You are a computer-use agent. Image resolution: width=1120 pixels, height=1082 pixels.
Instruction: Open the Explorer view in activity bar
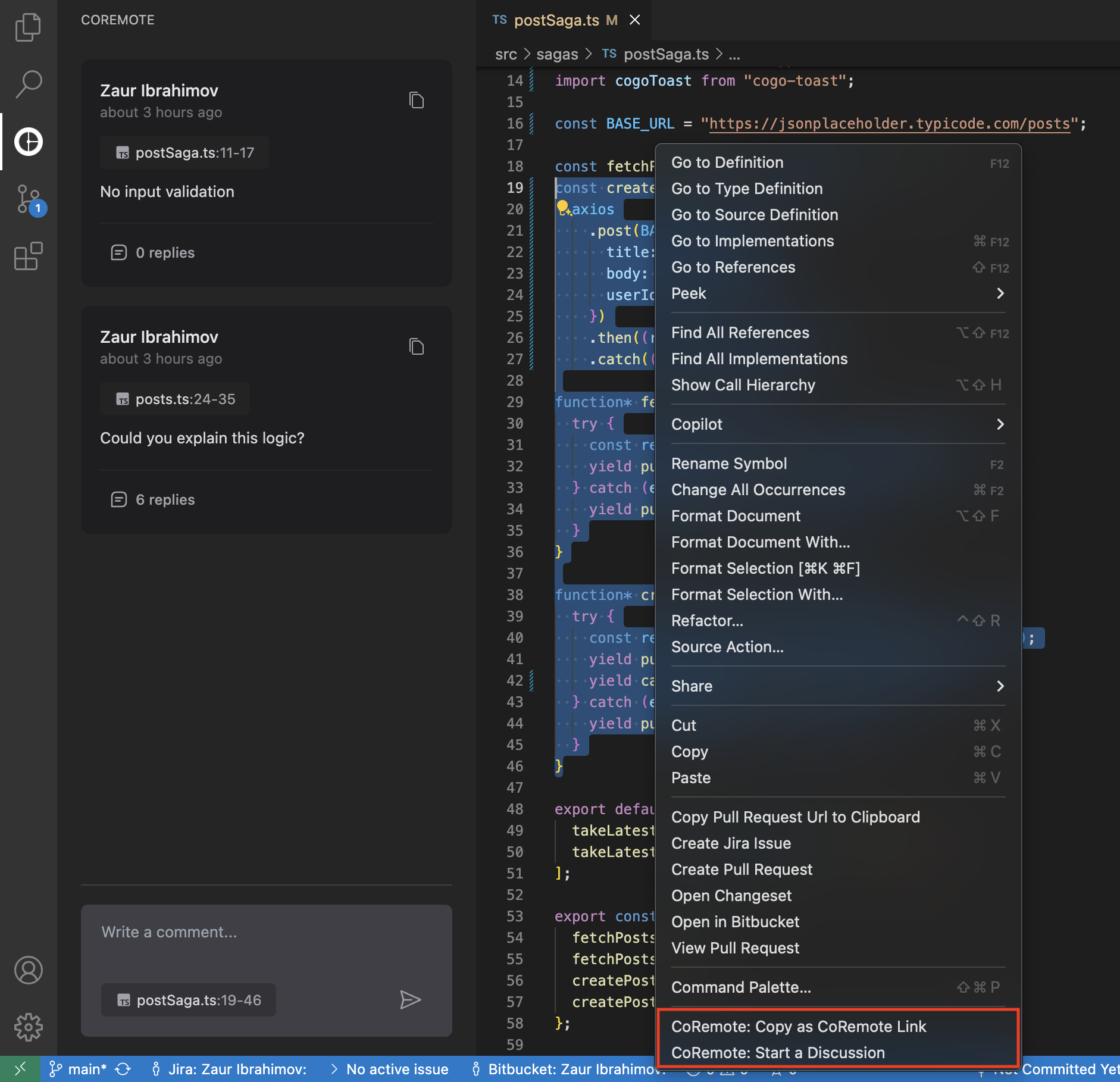coord(28,27)
